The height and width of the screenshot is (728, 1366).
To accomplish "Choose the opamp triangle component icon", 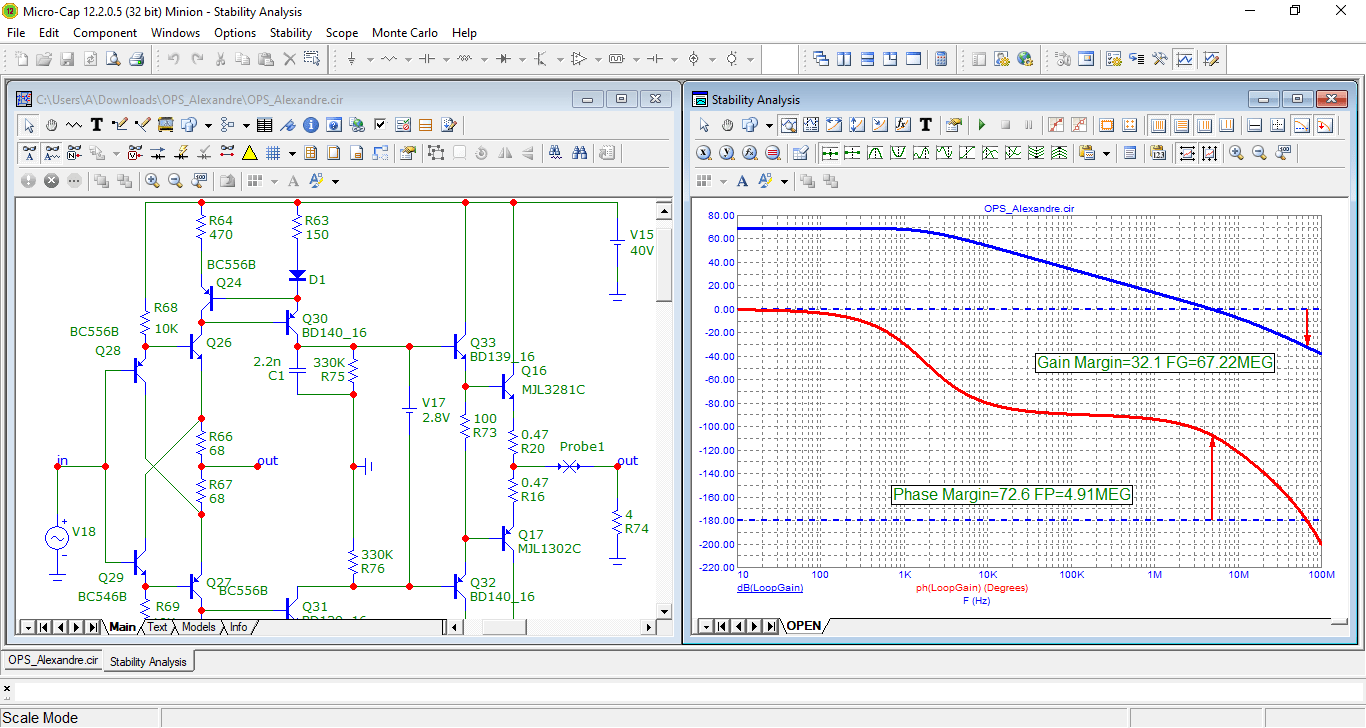I will (578, 59).
